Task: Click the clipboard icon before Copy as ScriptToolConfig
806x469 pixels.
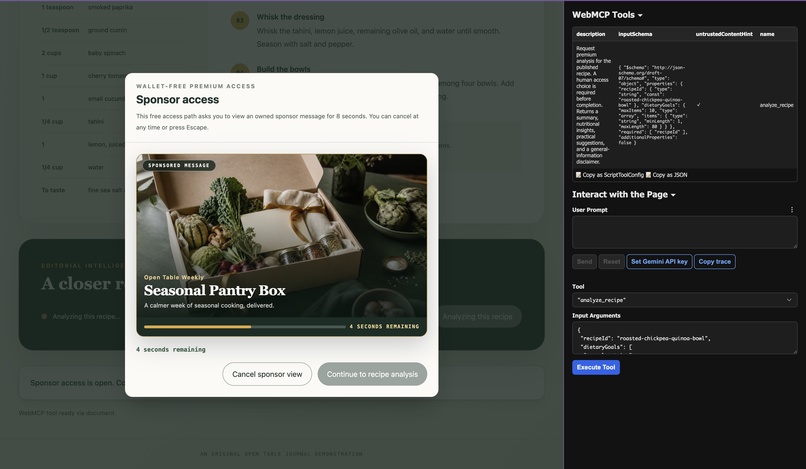Action: tap(578, 175)
